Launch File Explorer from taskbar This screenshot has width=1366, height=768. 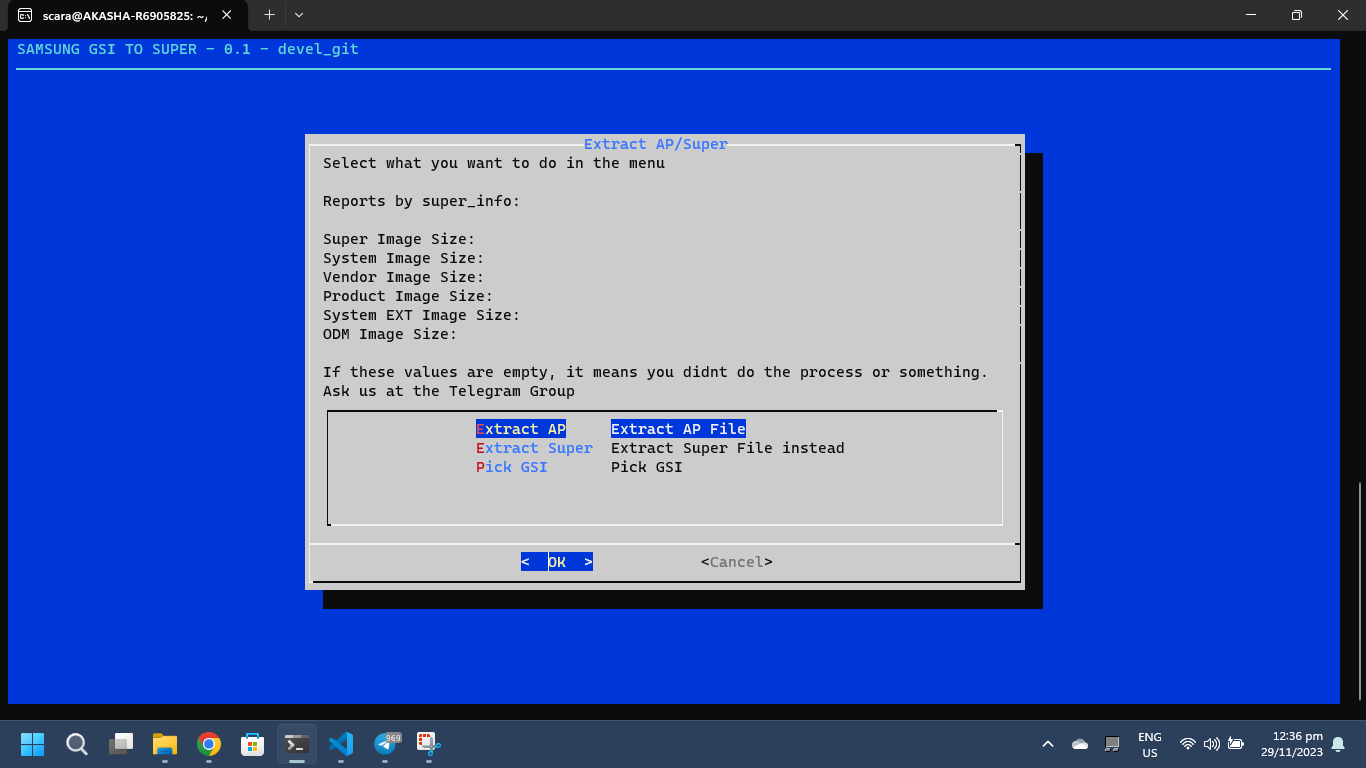pos(165,744)
